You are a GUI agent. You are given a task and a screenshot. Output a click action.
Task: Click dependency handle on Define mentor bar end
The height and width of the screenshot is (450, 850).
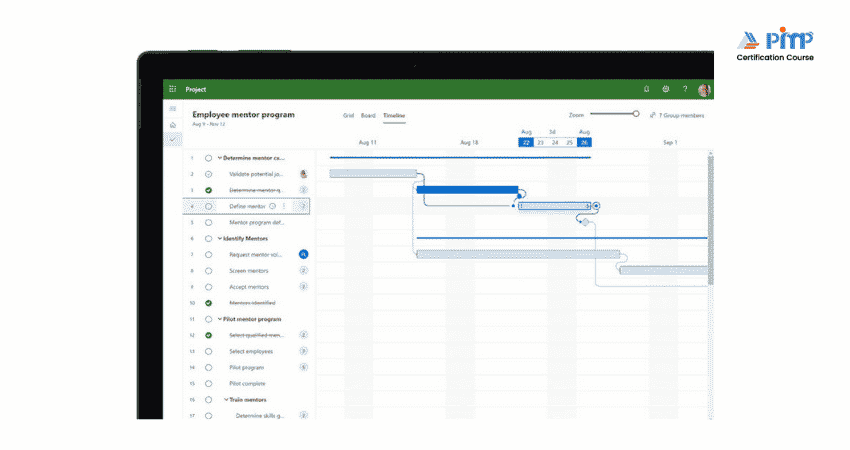coord(596,206)
